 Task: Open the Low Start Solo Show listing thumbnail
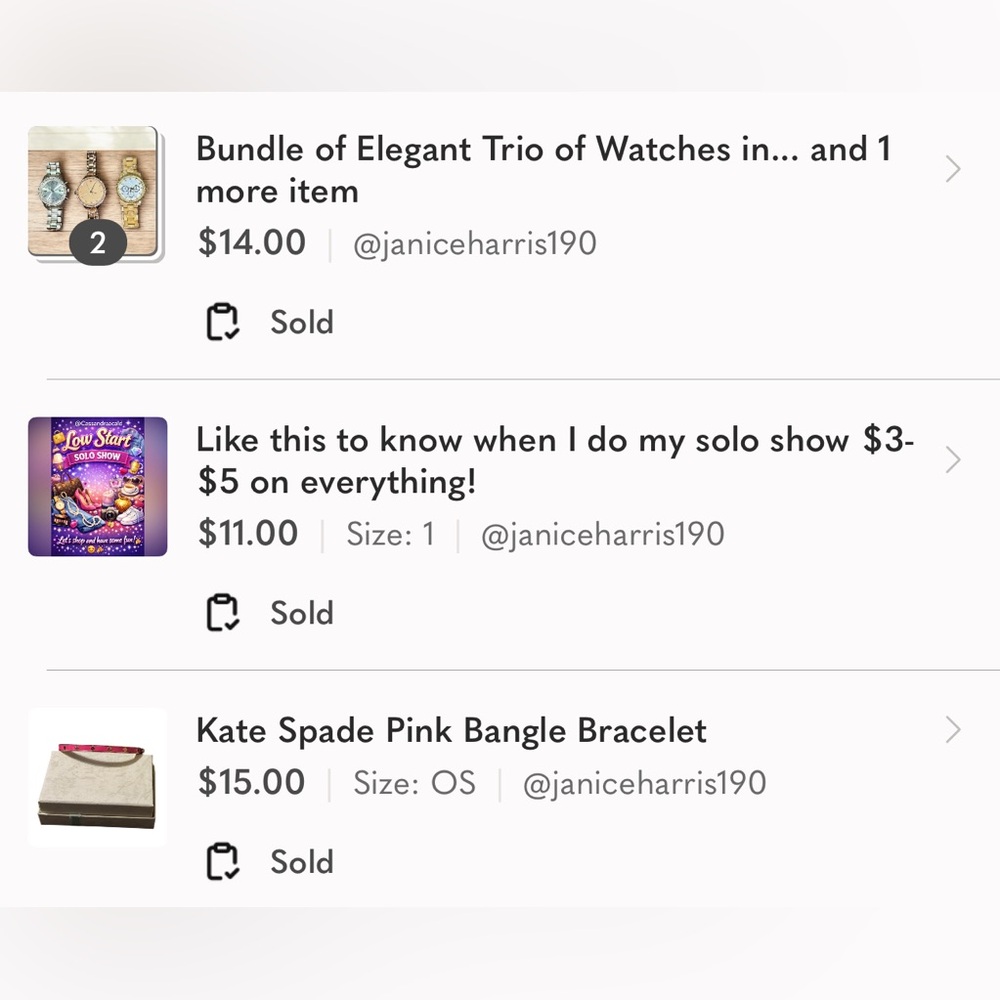[96, 486]
